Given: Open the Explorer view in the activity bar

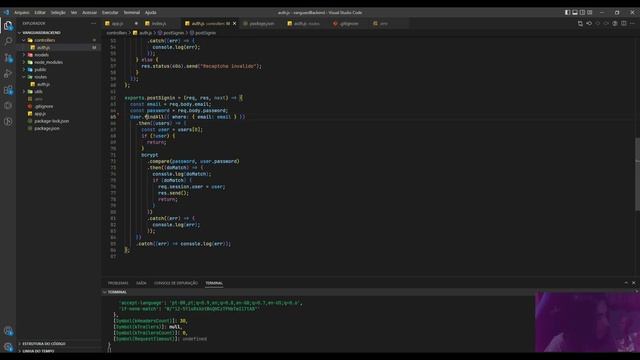Looking at the screenshot, I should tap(8, 26).
